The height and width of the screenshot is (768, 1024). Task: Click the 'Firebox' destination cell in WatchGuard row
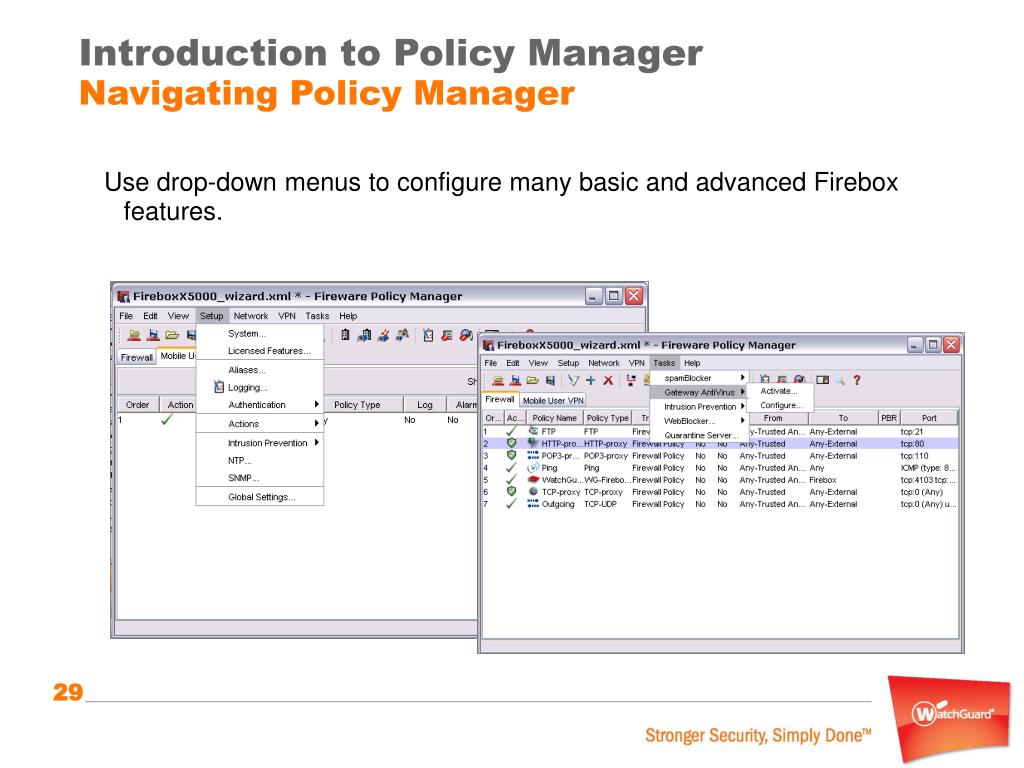pos(823,480)
